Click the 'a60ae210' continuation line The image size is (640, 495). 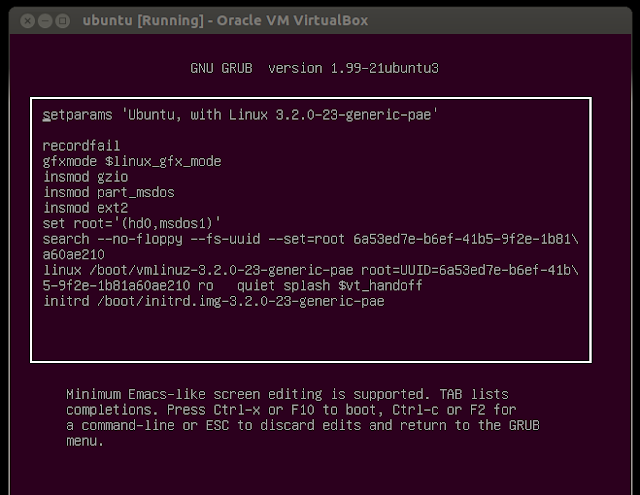point(73,254)
